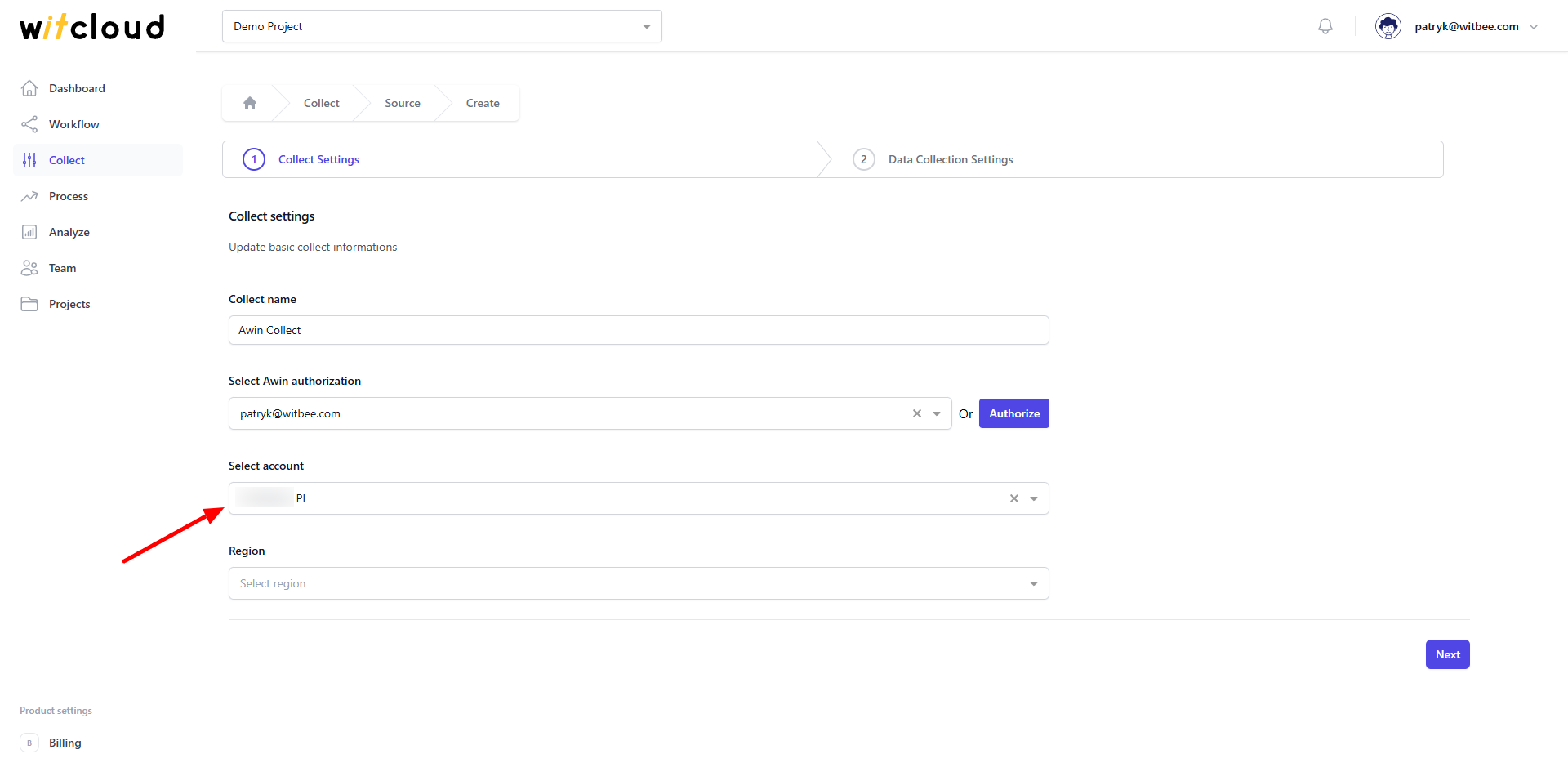Click the Collect sliders icon
The width and height of the screenshot is (1568, 772).
[29, 160]
